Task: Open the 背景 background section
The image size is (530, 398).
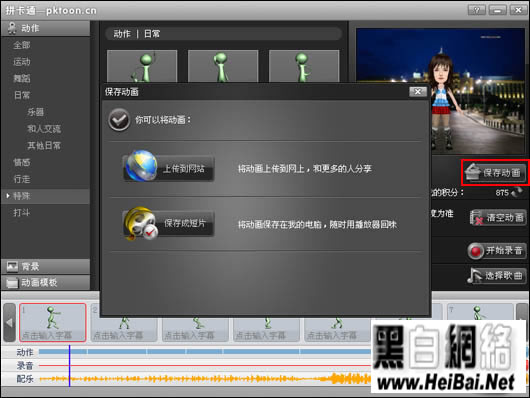Action: tap(46, 266)
